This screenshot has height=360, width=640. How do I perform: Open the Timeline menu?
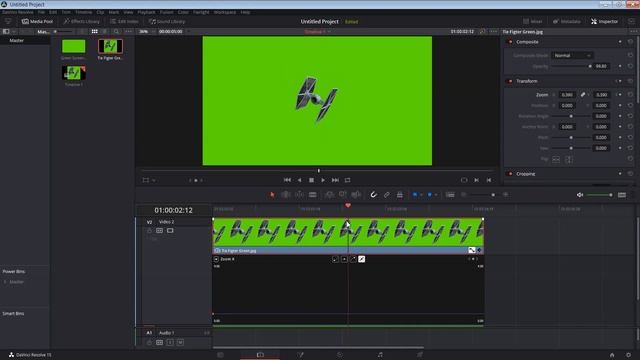(84, 12)
